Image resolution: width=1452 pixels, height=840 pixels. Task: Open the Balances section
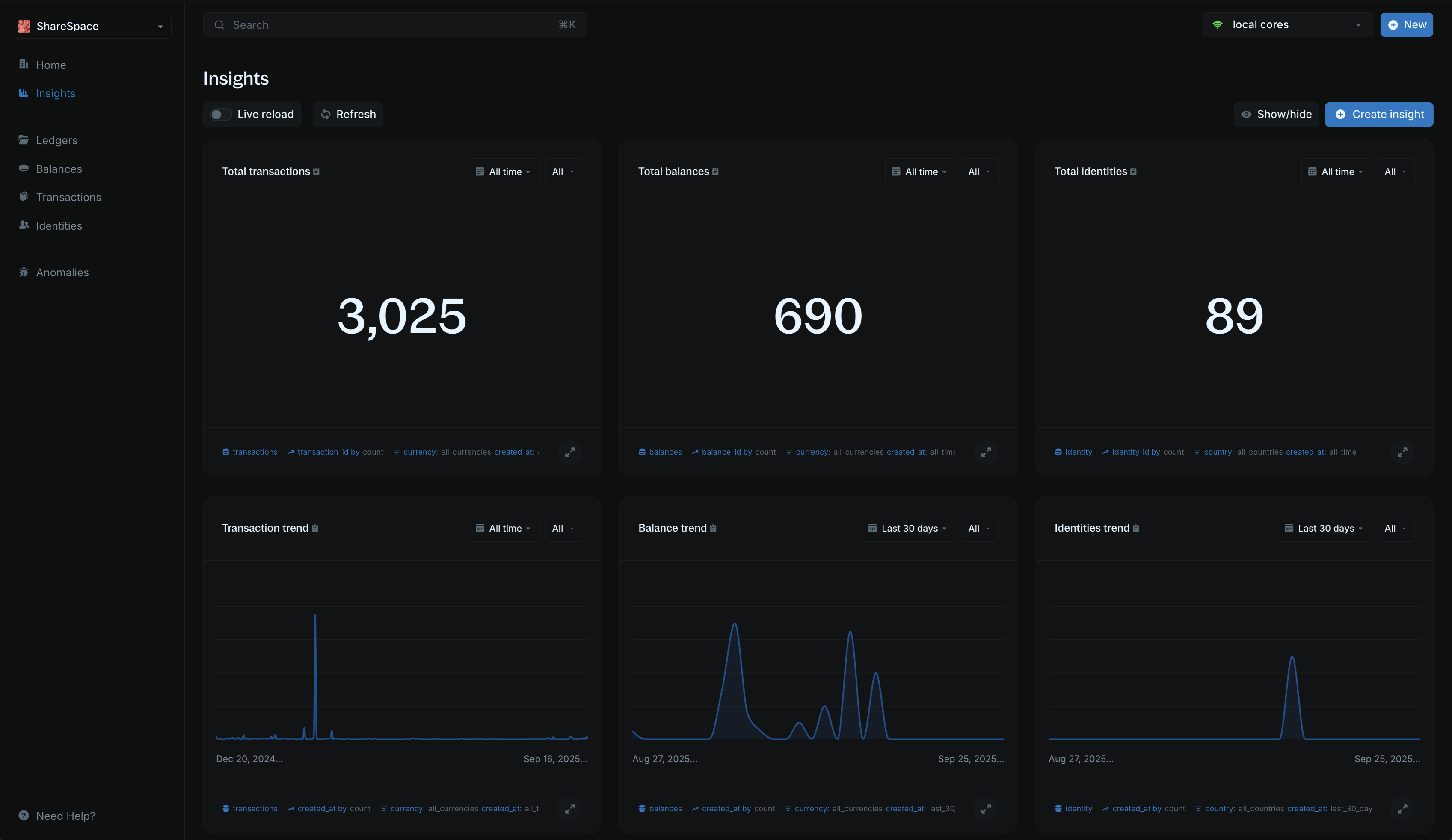59,168
